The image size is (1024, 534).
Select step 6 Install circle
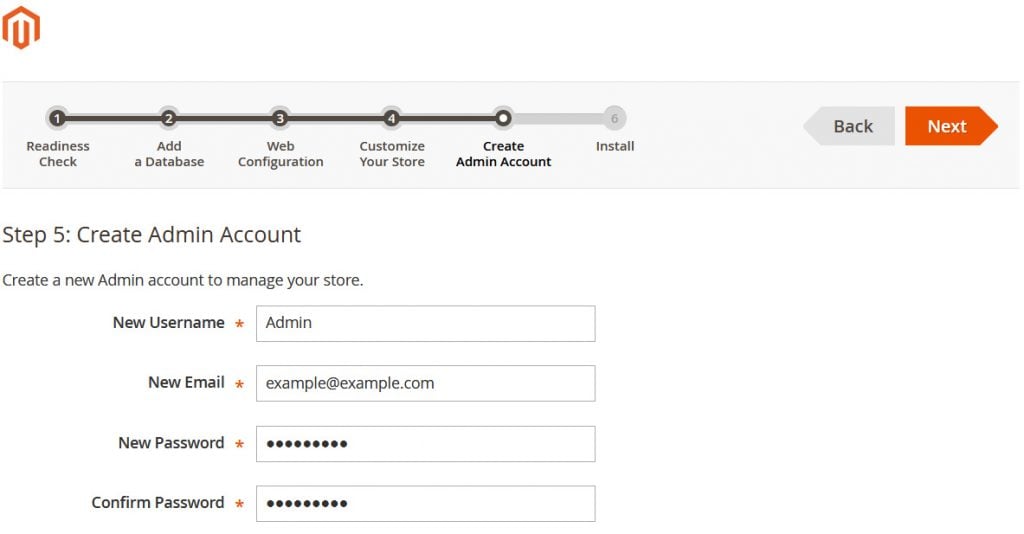pyautogui.click(x=614, y=118)
